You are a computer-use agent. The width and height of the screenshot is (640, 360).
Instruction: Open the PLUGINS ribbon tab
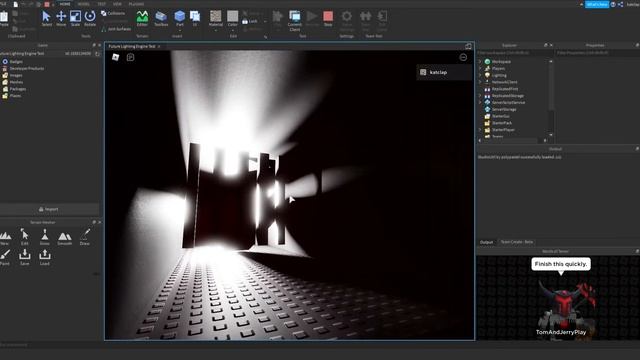pyautogui.click(x=136, y=4)
